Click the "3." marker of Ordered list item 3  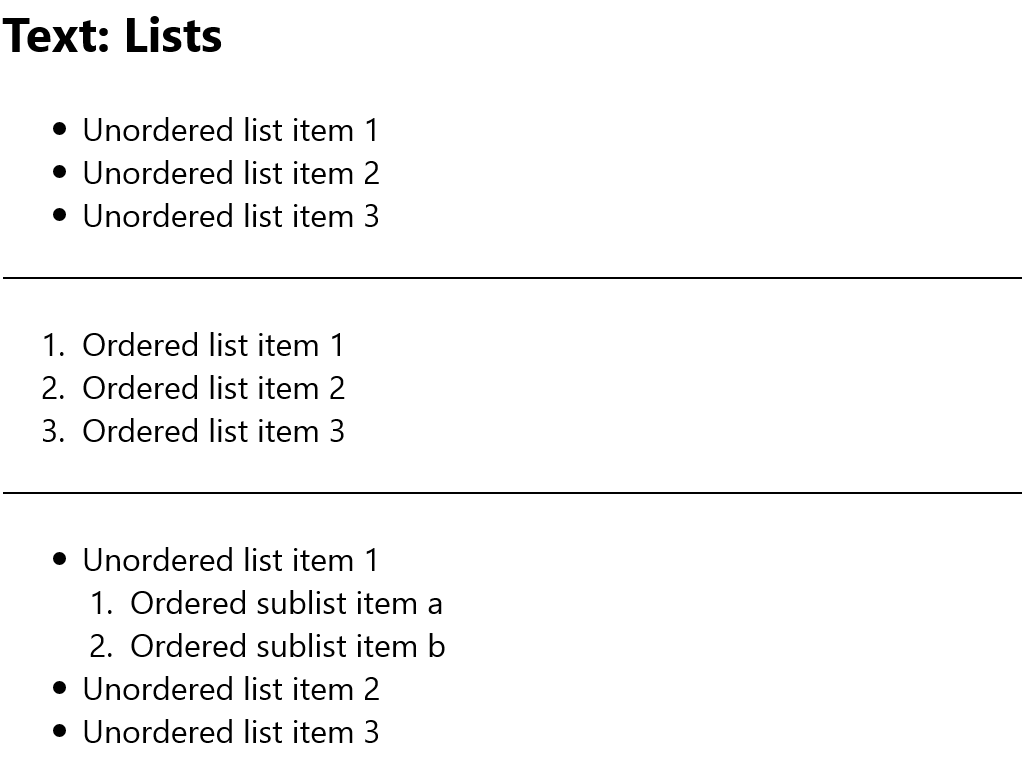point(53,431)
